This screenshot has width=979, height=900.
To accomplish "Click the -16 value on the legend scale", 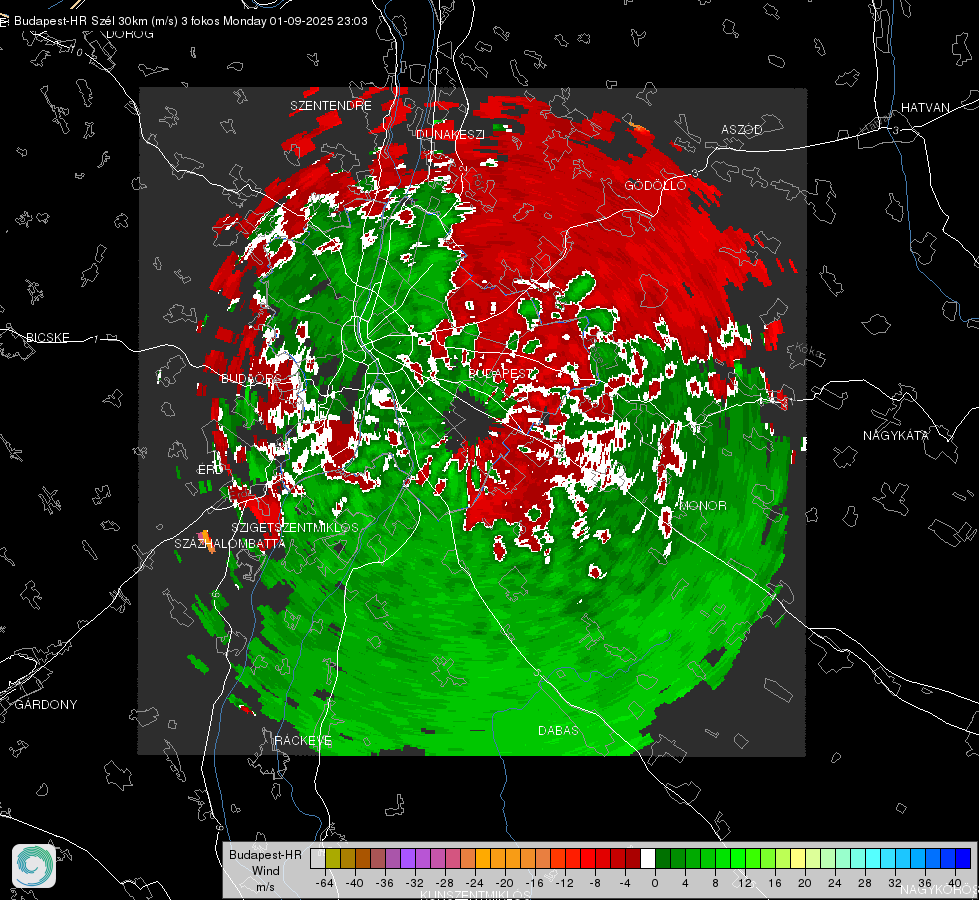I will coord(534,883).
